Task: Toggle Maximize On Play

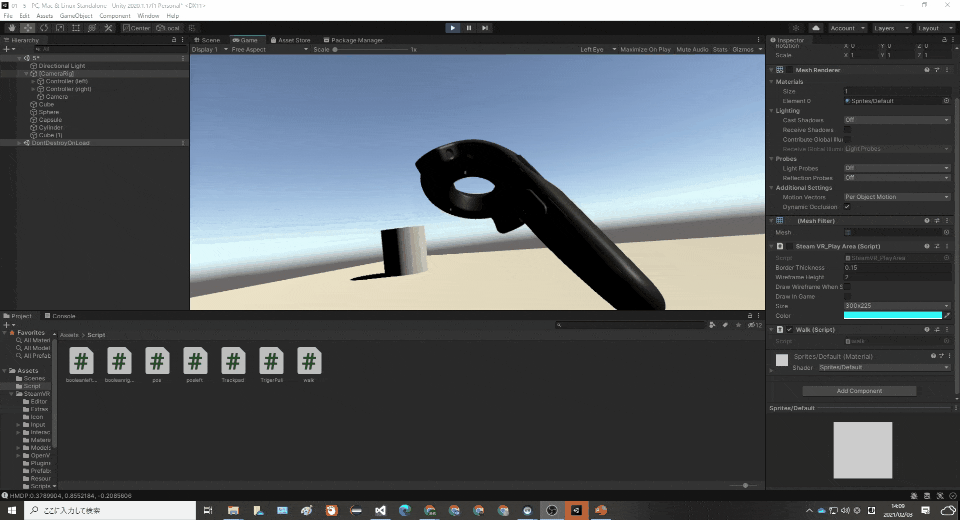Action: (645, 50)
